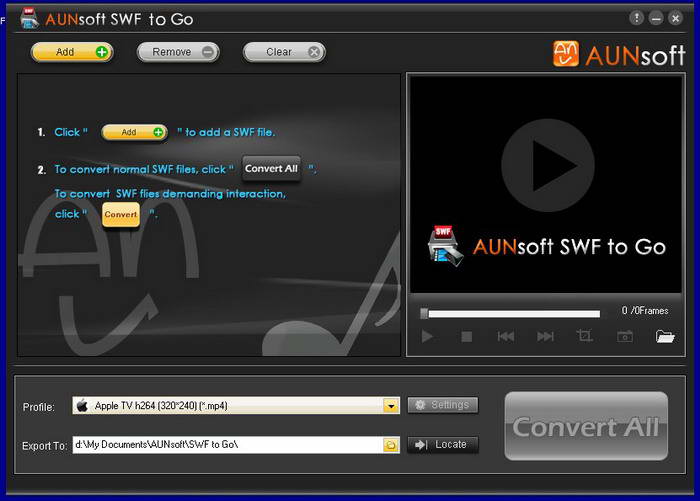
Task: Click the SWF printer logo in preview
Action: coord(445,246)
